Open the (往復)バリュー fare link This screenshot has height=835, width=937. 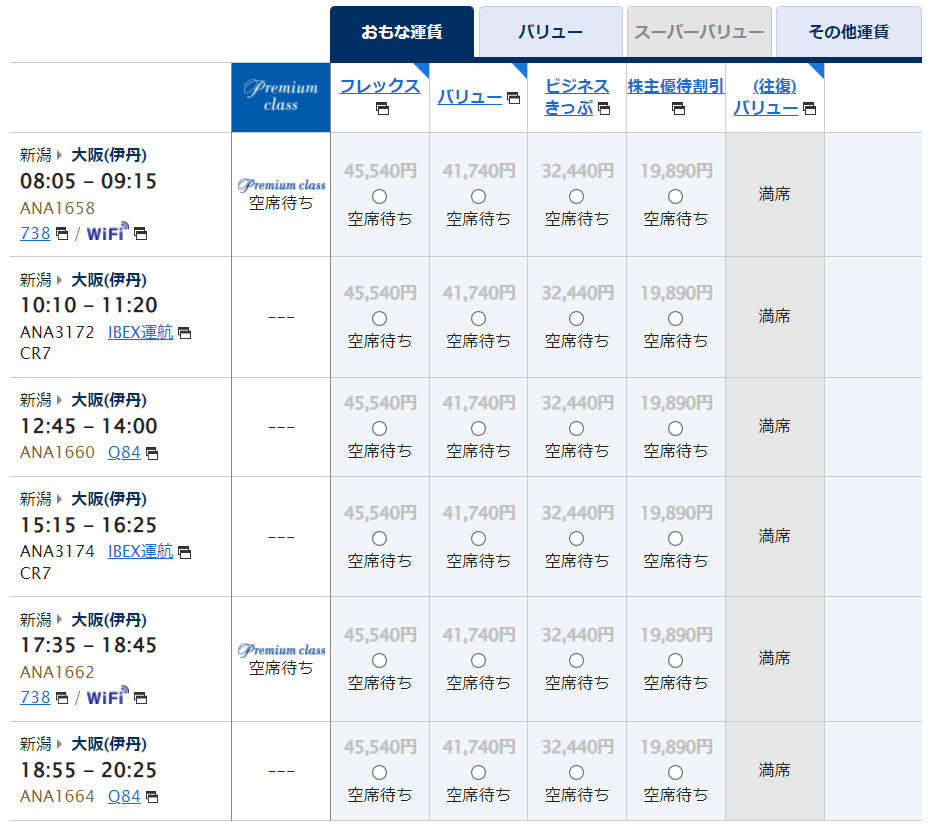767,97
